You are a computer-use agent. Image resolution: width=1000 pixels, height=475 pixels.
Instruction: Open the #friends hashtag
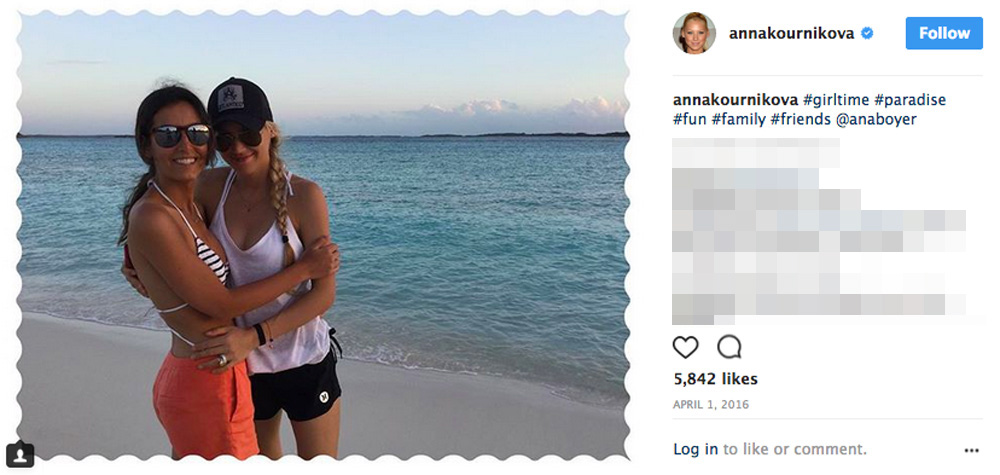pyautogui.click(x=800, y=119)
